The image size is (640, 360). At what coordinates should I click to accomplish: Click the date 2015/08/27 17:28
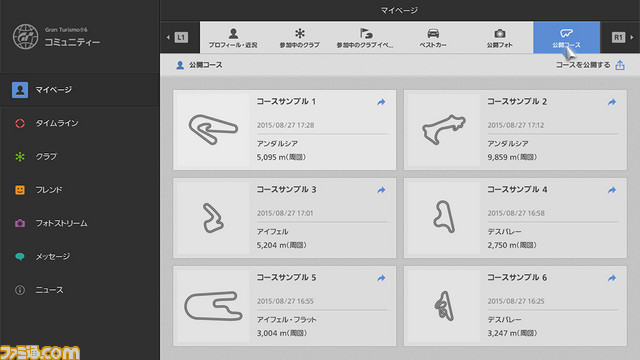coord(285,125)
